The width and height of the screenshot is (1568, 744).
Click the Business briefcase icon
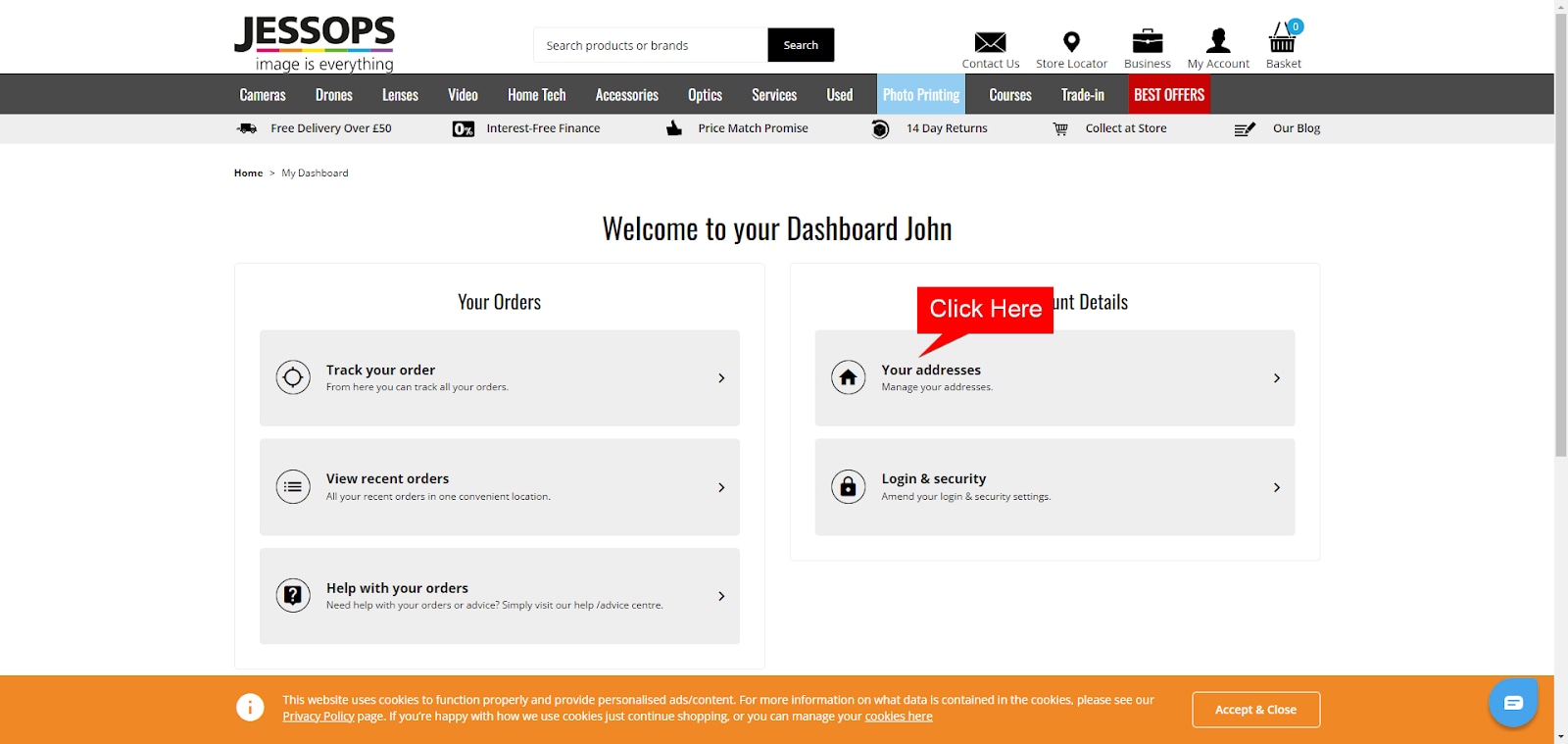[x=1147, y=41]
